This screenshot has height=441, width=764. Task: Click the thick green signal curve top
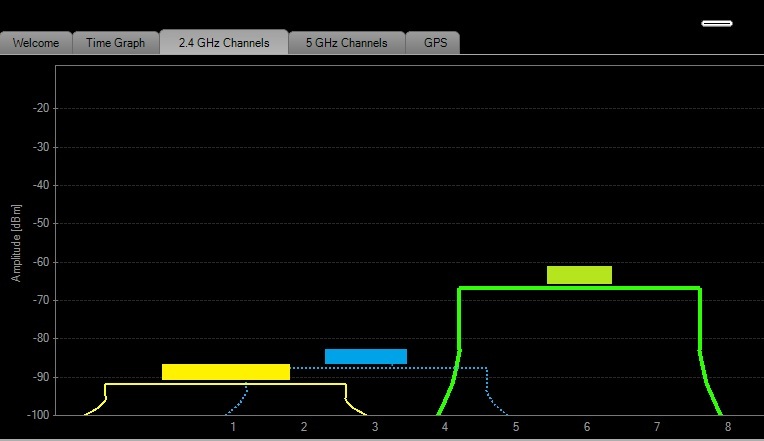[x=579, y=288]
